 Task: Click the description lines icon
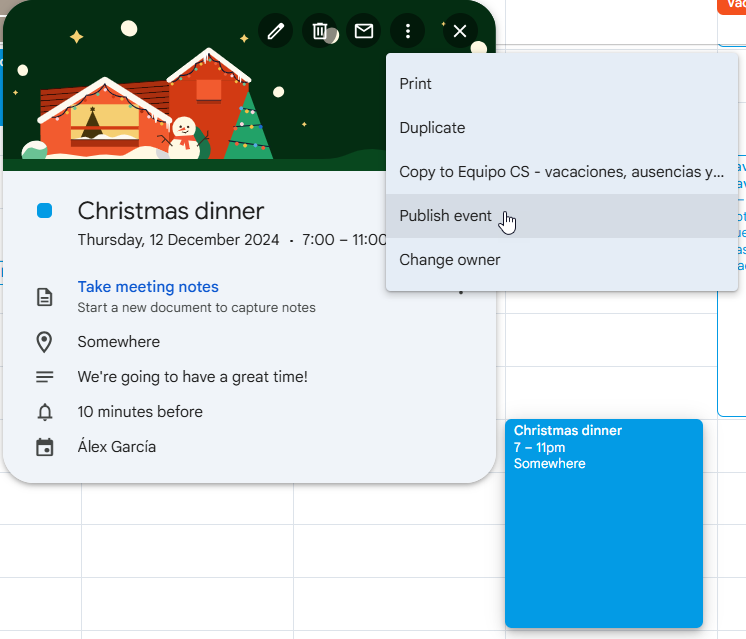click(x=44, y=377)
